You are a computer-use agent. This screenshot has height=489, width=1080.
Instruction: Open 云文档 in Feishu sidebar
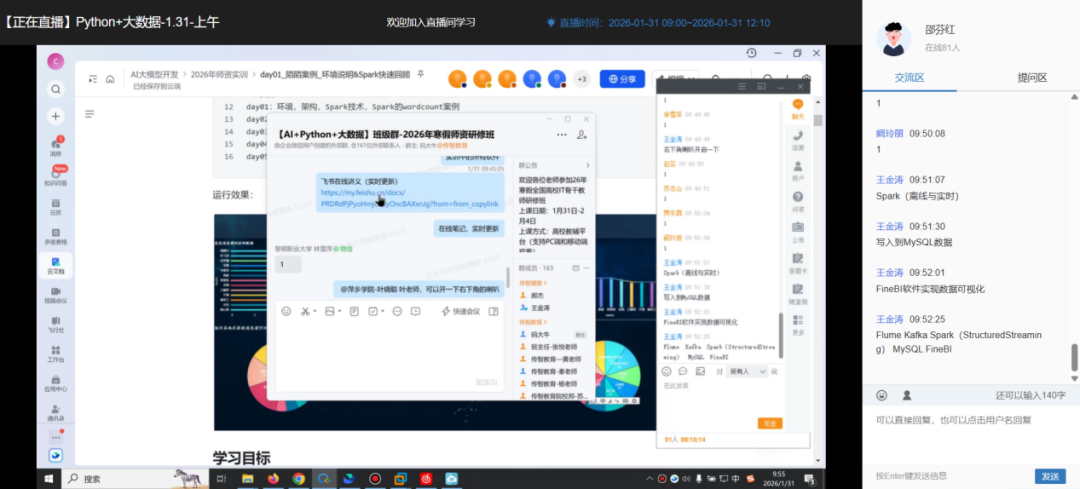pos(56,265)
